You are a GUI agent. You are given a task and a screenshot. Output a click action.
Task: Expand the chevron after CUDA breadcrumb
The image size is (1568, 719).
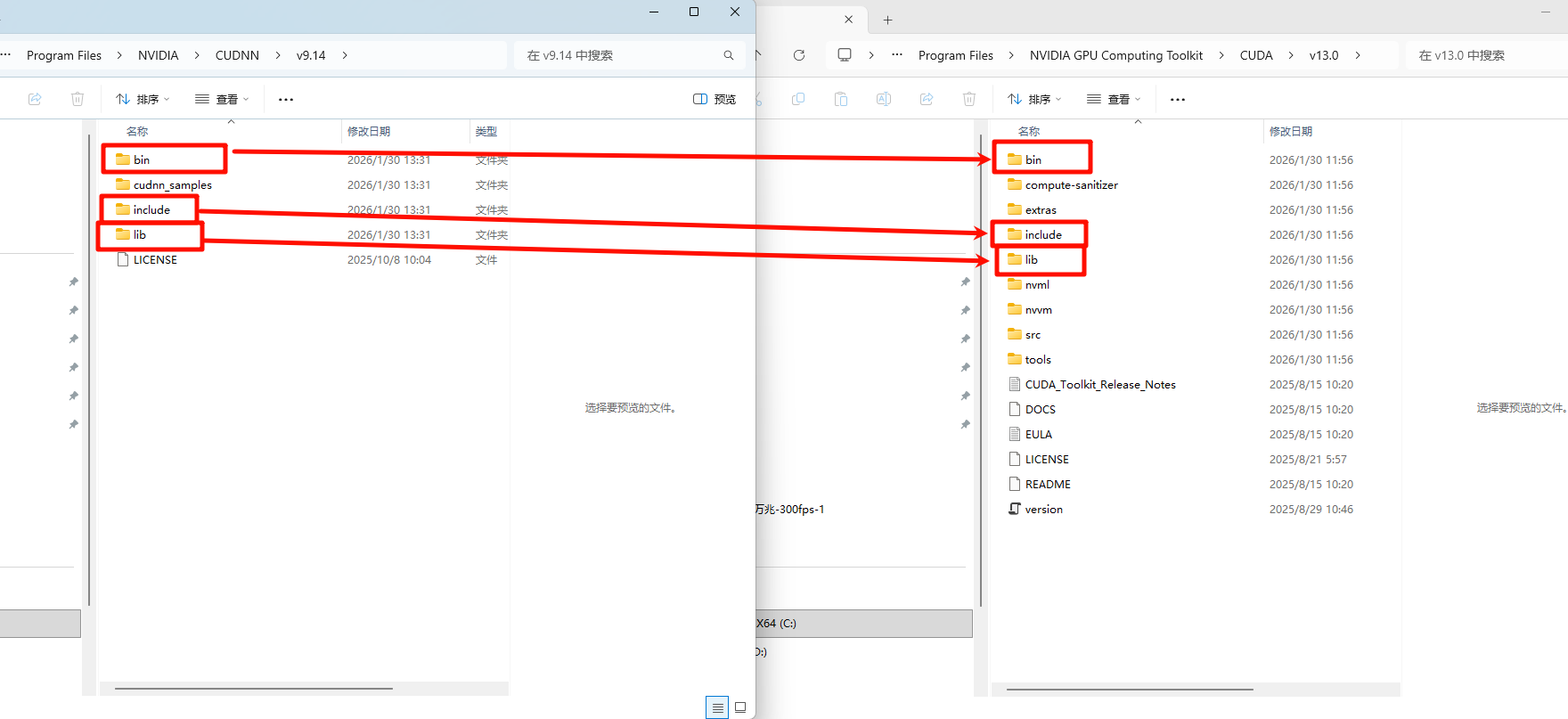click(1291, 55)
